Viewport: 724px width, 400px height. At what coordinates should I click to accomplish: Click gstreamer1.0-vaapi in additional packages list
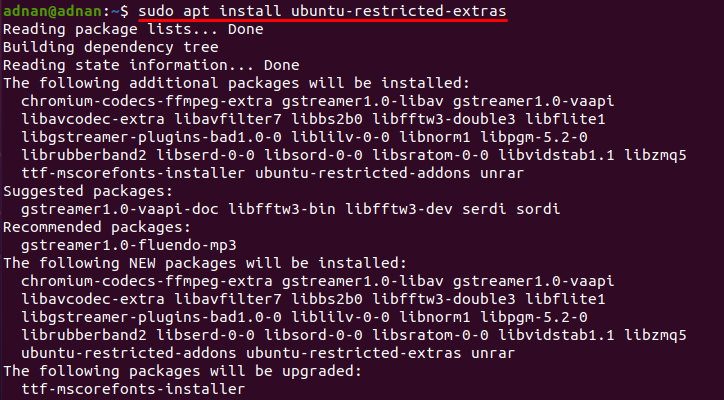533,101
